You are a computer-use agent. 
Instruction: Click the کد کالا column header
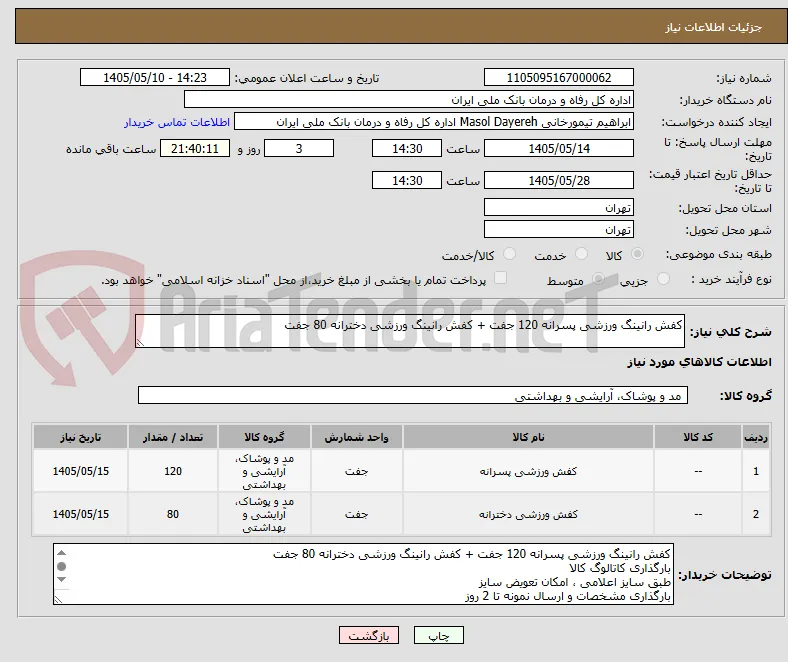[698, 437]
